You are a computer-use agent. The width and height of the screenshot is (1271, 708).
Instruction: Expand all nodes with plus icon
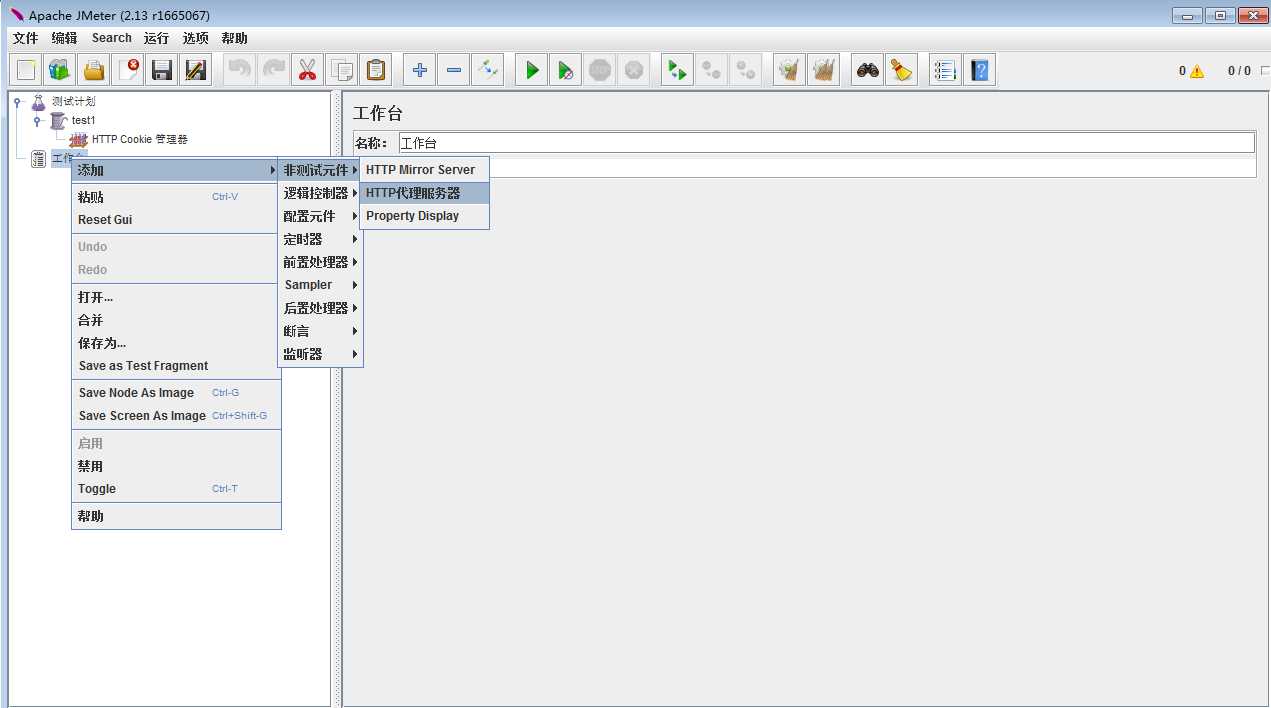(420, 70)
